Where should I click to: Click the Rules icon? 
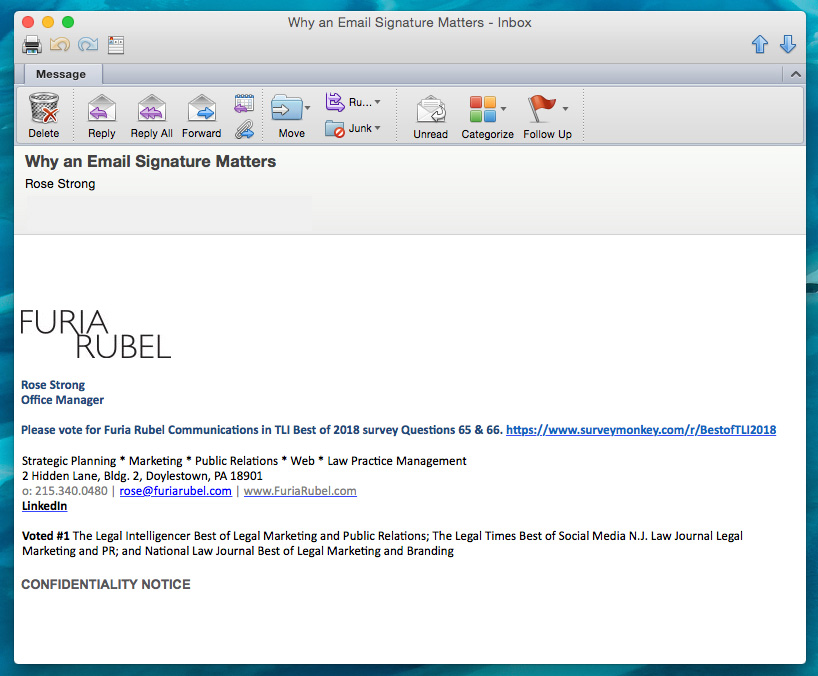coord(335,102)
